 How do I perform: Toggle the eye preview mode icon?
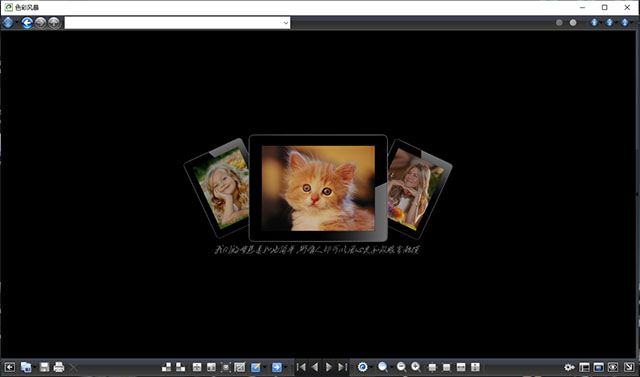click(613, 368)
